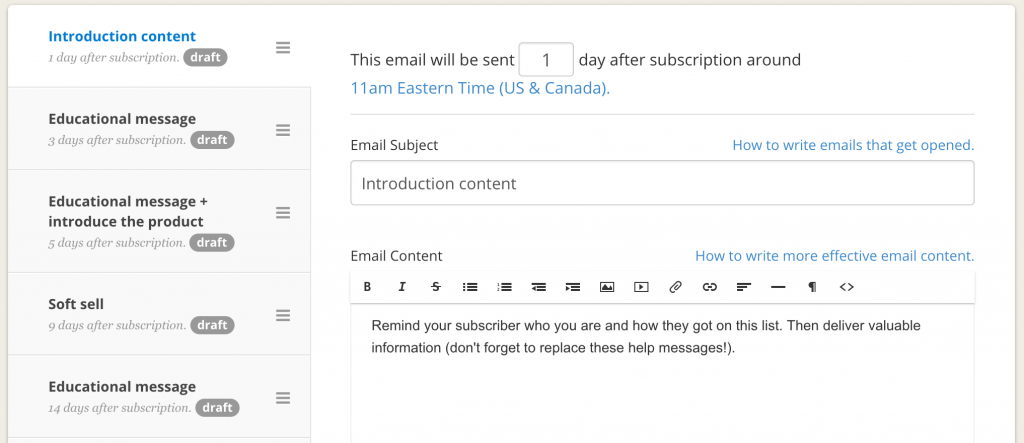The width and height of the screenshot is (1024, 443).
Task: Open Educational message sent after 14 days
Action: click(122, 387)
